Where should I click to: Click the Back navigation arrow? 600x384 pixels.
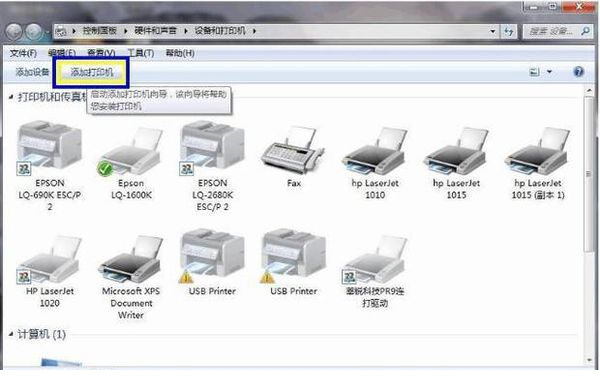click(x=15, y=32)
